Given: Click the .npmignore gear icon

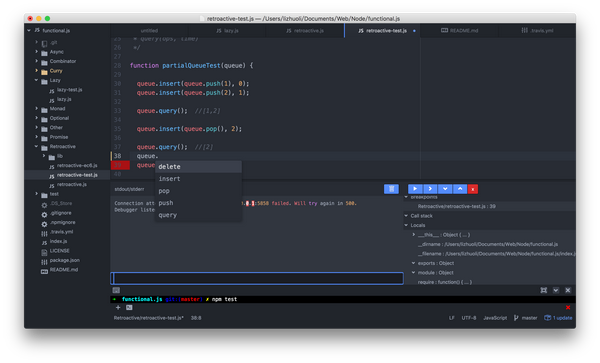Looking at the screenshot, I should tap(44, 223).
